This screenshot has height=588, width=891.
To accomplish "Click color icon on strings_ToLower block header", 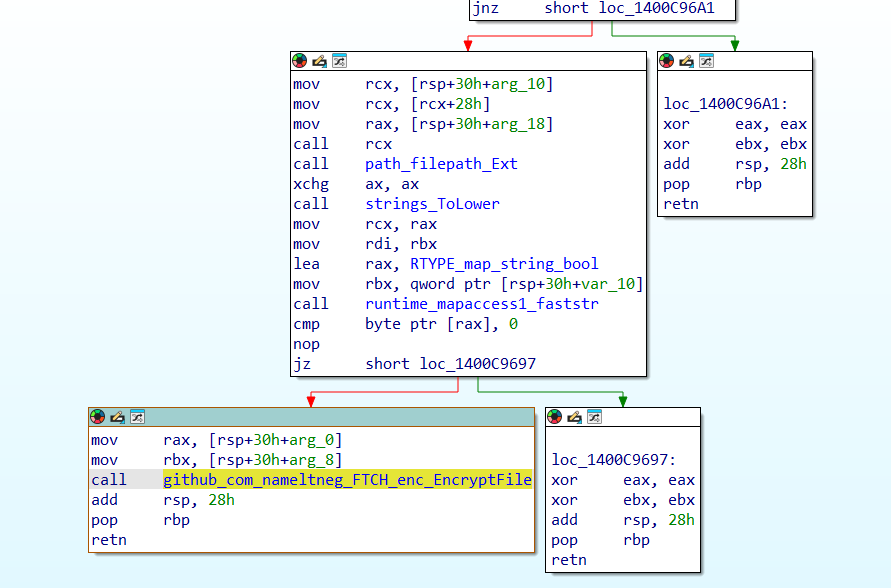I will click(299, 61).
